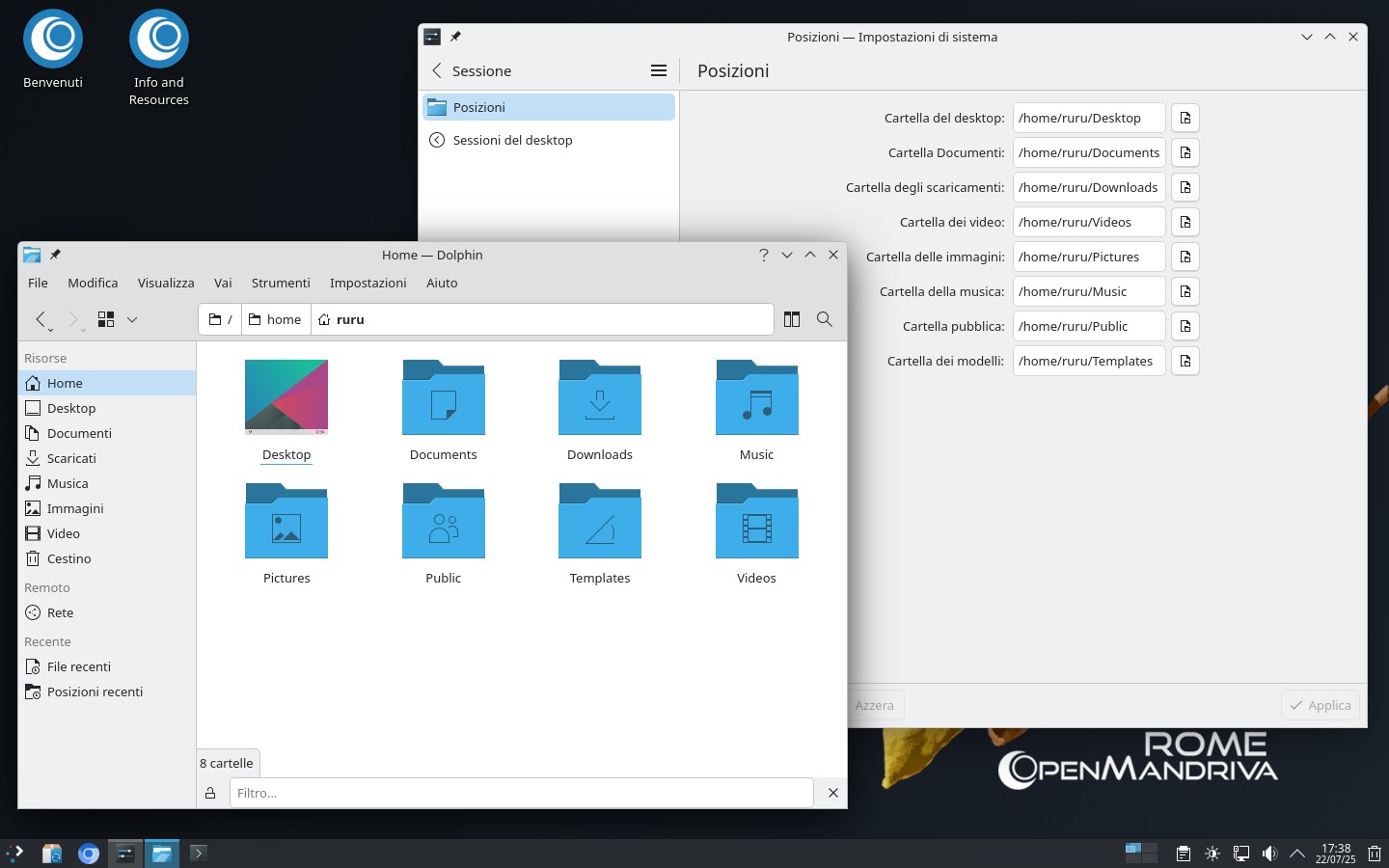This screenshot has height=868, width=1389.
Task: Click home breadcrumb in location bar
Action: pos(276,319)
